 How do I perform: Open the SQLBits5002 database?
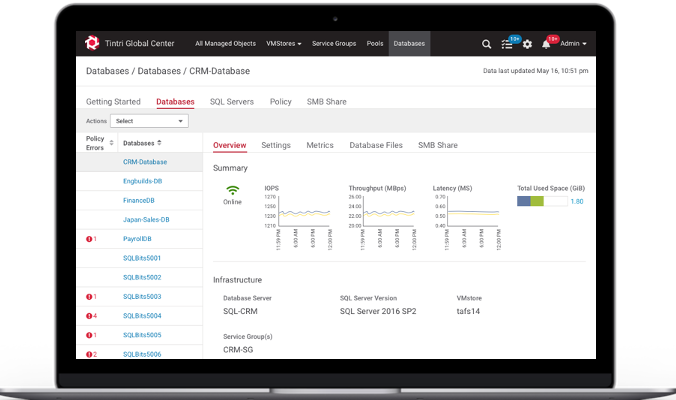pyautogui.click(x=142, y=277)
